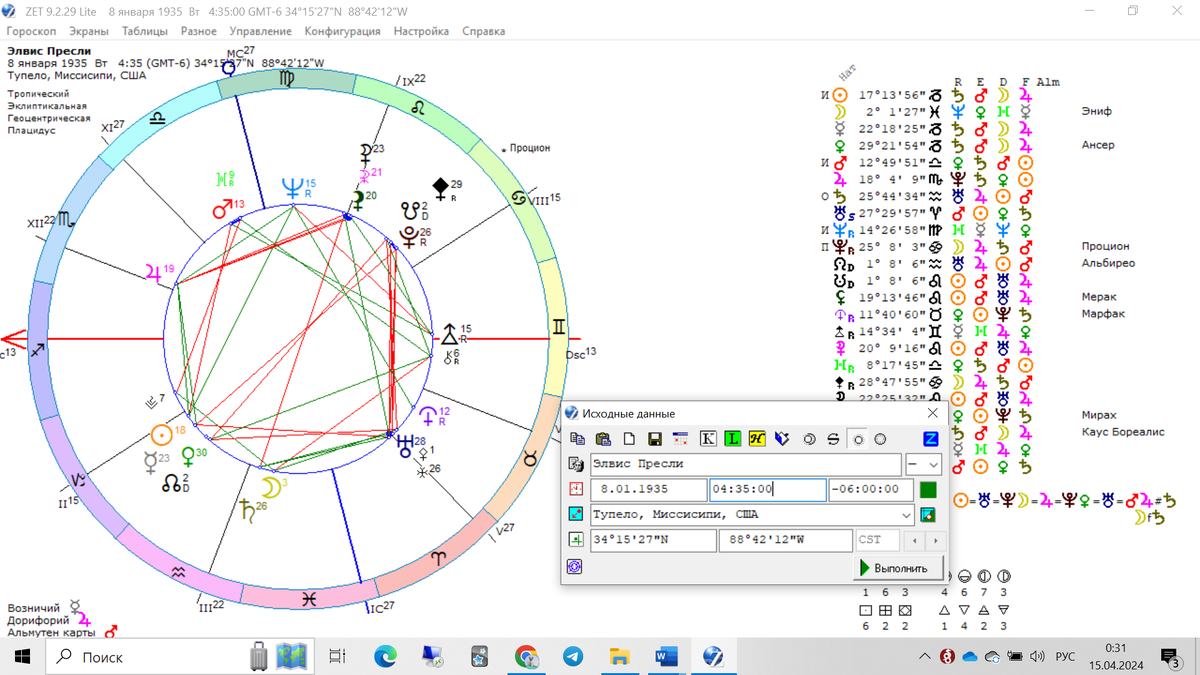This screenshot has height=675, width=1200.
Task: Open the Таблицы menu
Action: (x=145, y=31)
